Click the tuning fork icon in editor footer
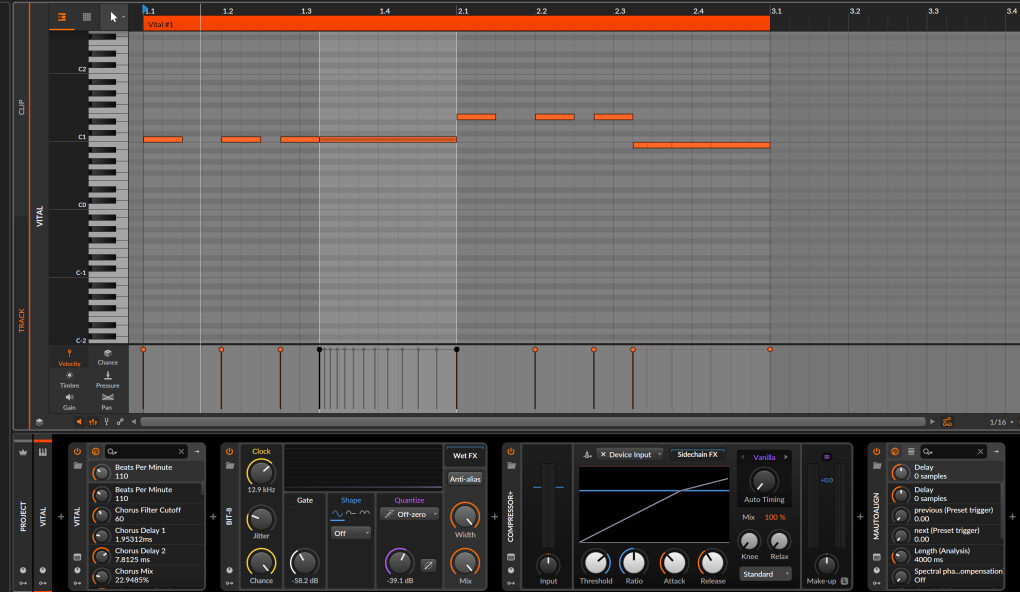Screen dimensions: 1020x592 coord(107,422)
